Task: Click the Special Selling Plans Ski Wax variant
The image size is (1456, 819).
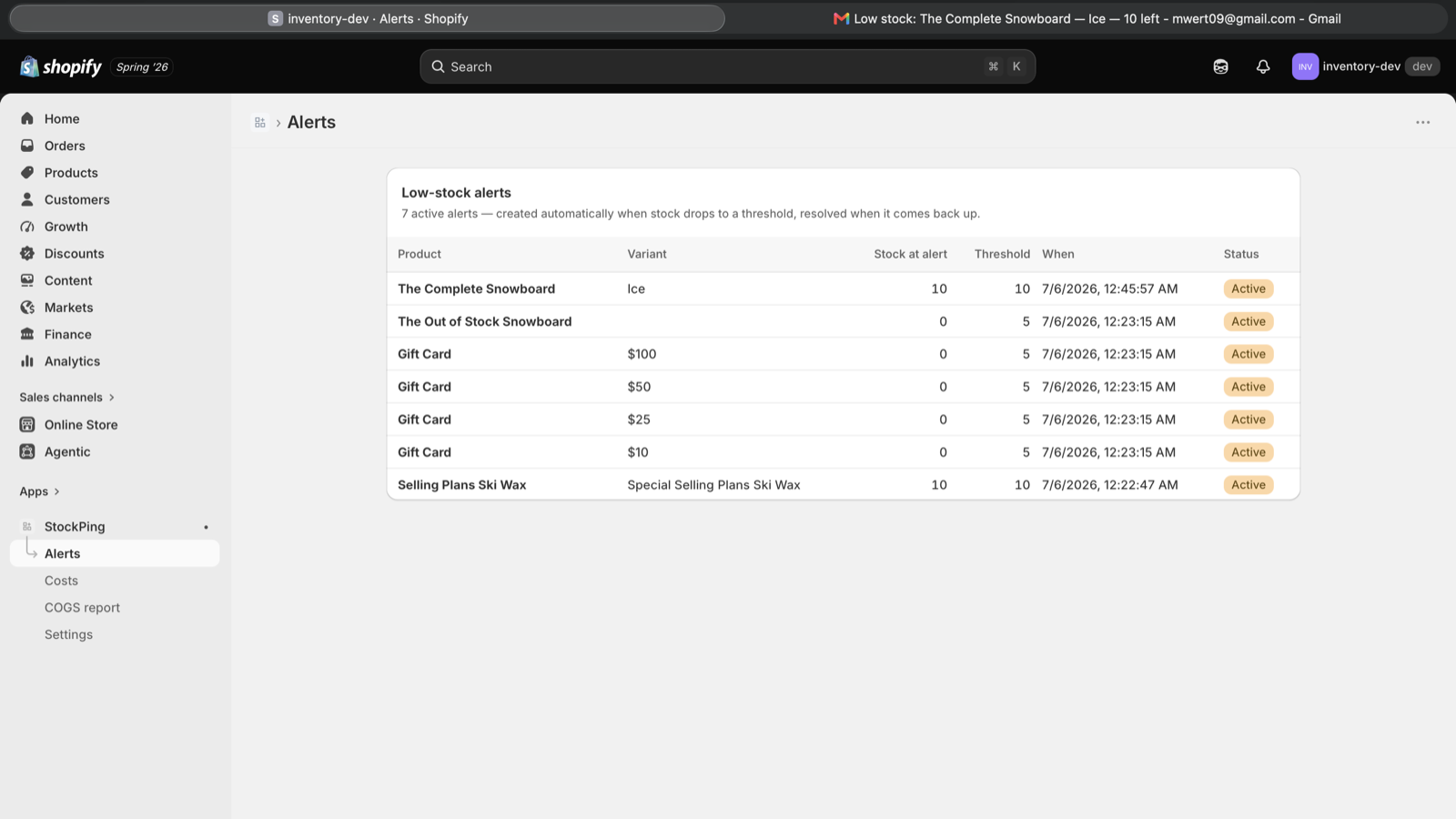Action: coord(713,485)
